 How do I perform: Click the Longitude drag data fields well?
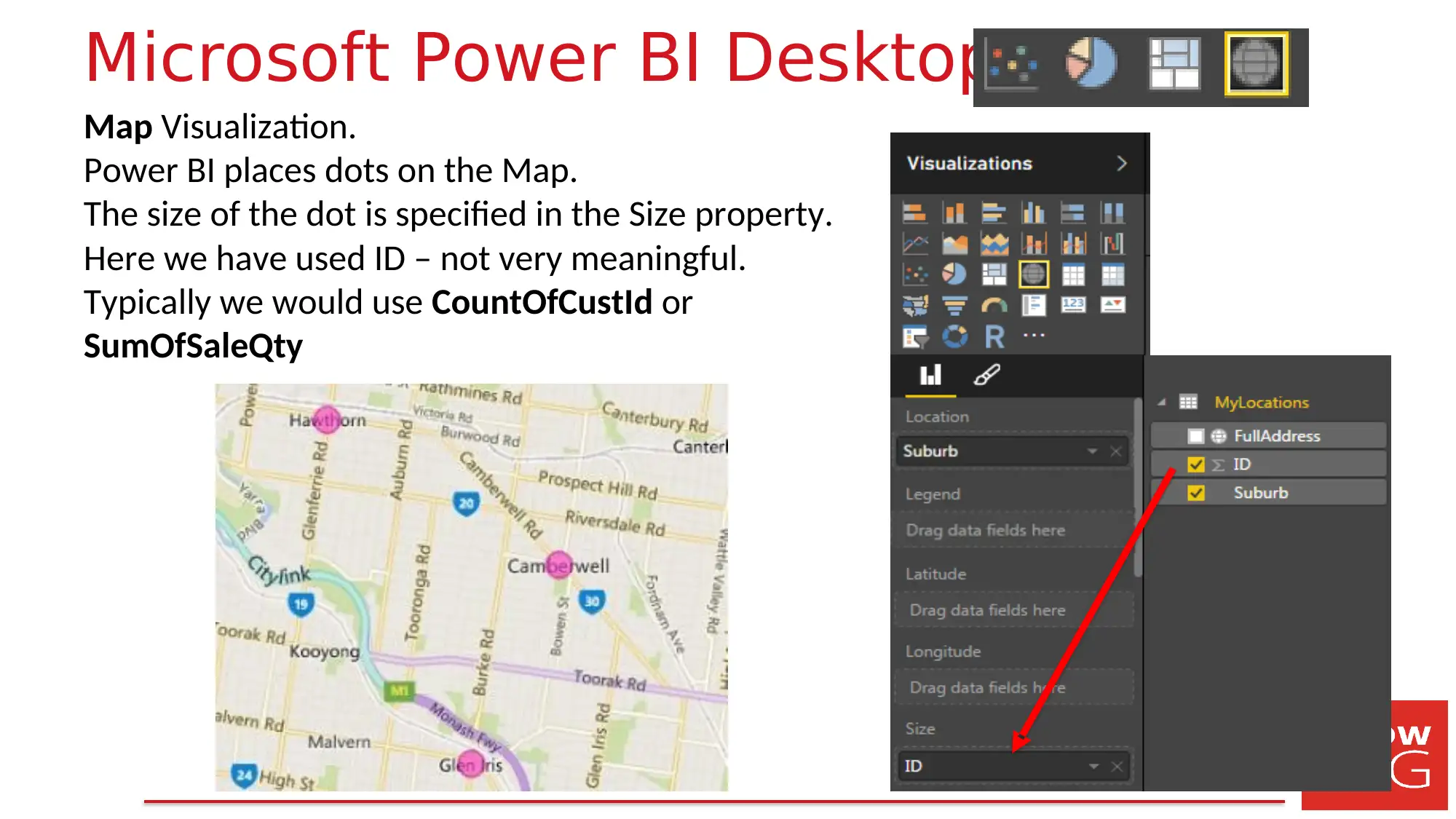pos(1013,687)
